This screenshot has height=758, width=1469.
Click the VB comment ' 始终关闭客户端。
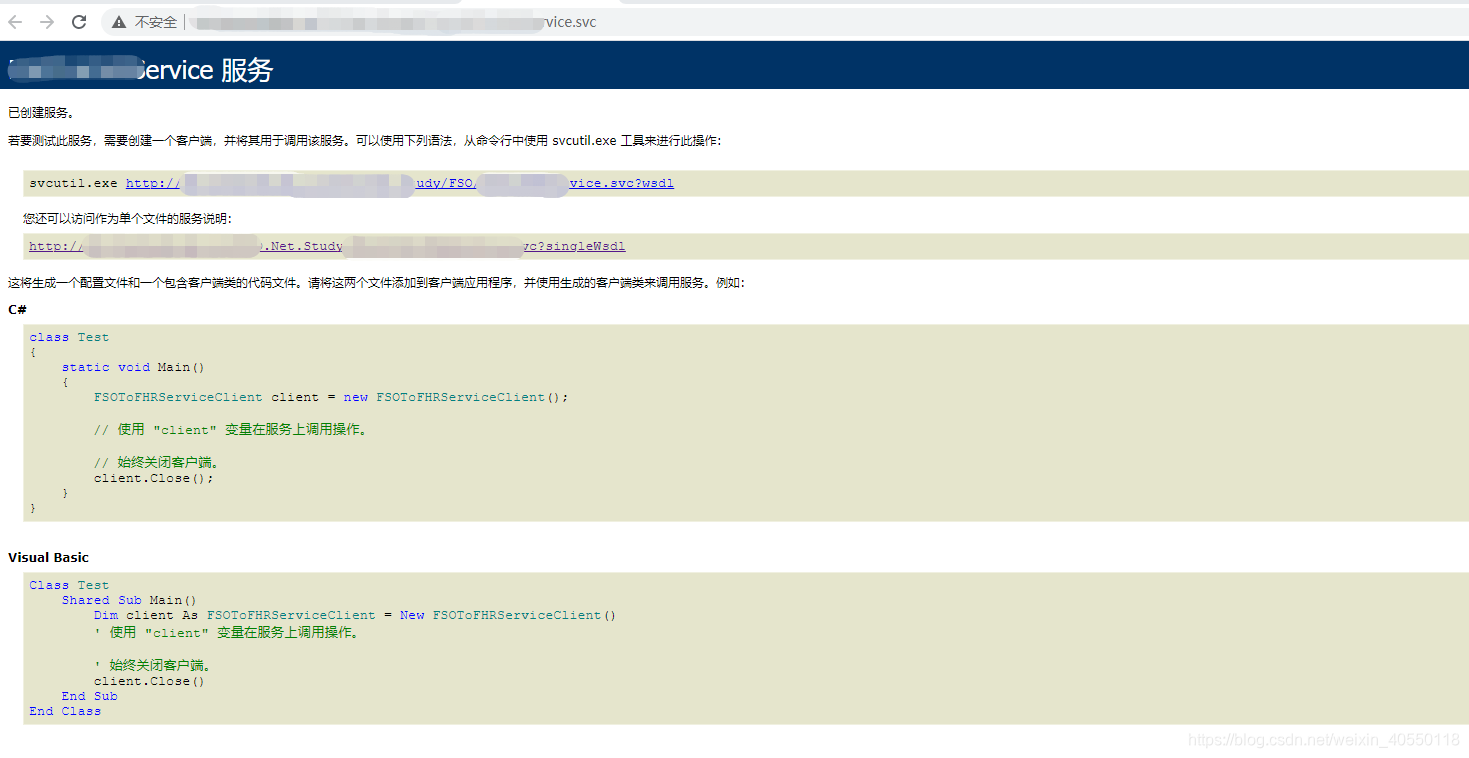click(152, 665)
